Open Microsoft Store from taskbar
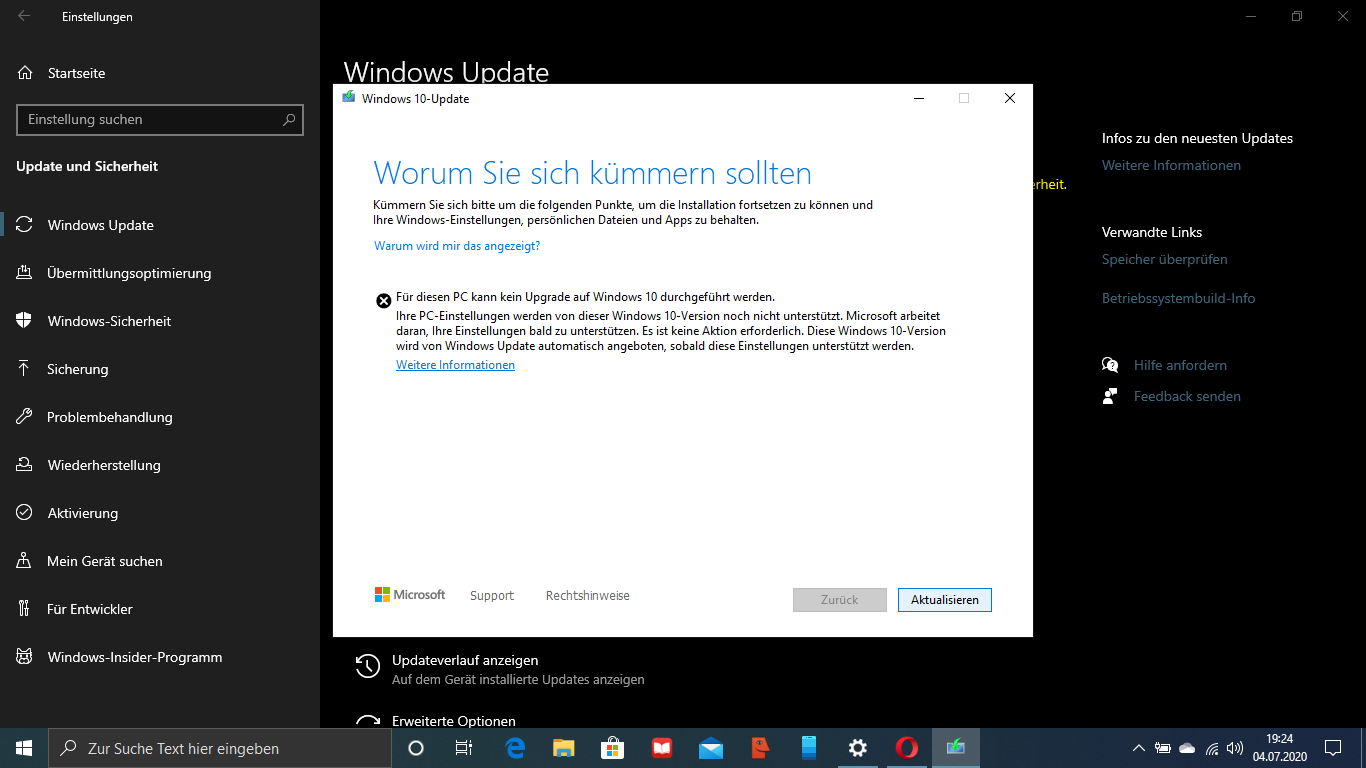The width and height of the screenshot is (1366, 768). click(x=613, y=748)
